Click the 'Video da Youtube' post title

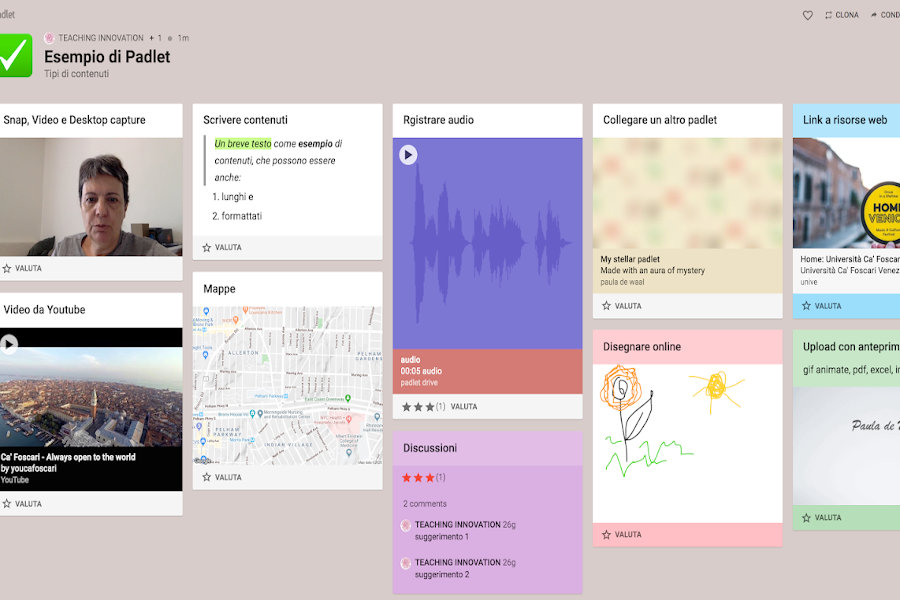[x=44, y=309]
